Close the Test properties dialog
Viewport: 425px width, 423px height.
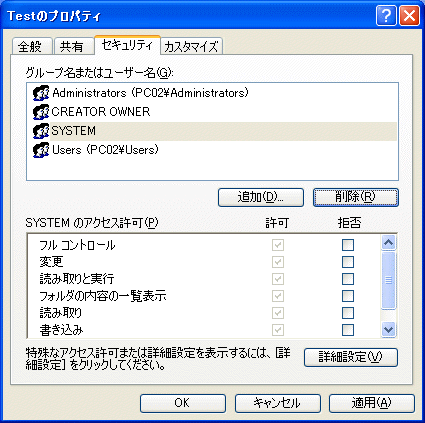click(x=409, y=15)
